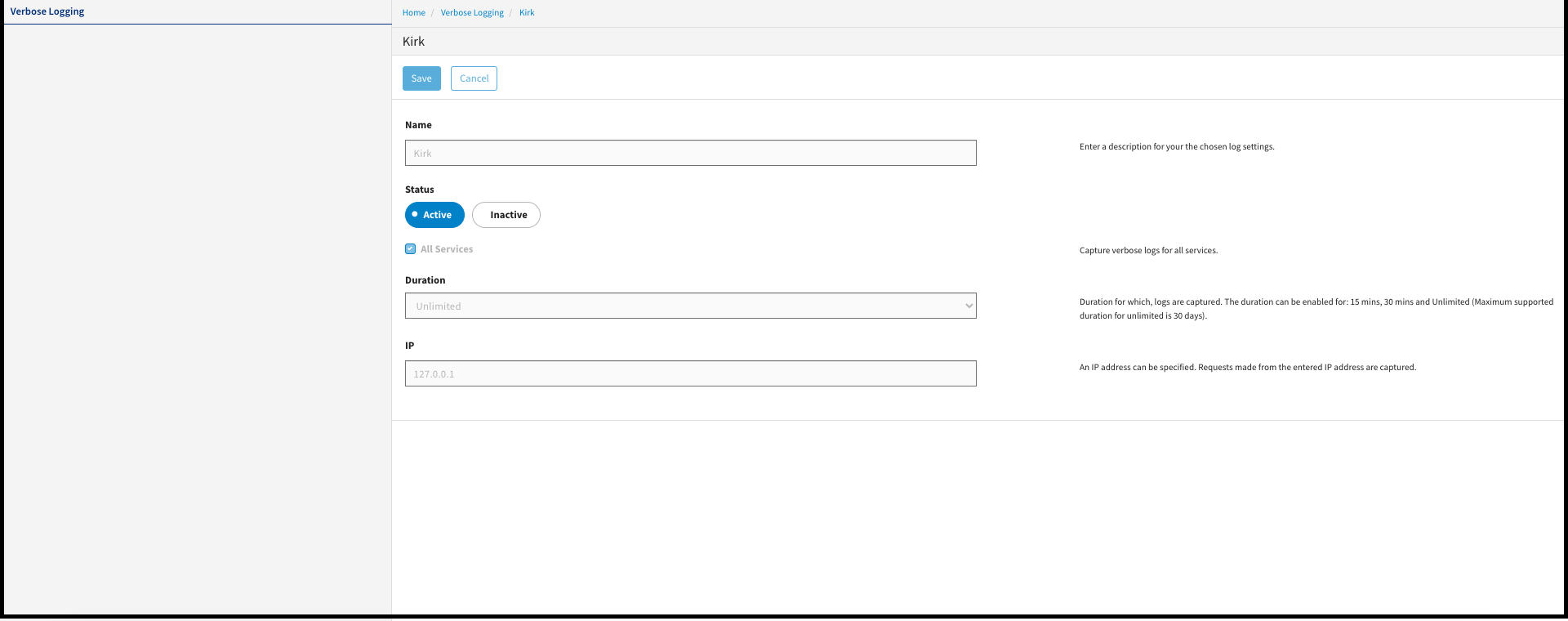The height and width of the screenshot is (621, 1568).
Task: Click the radio dot inside the Active button
Action: (x=415, y=214)
